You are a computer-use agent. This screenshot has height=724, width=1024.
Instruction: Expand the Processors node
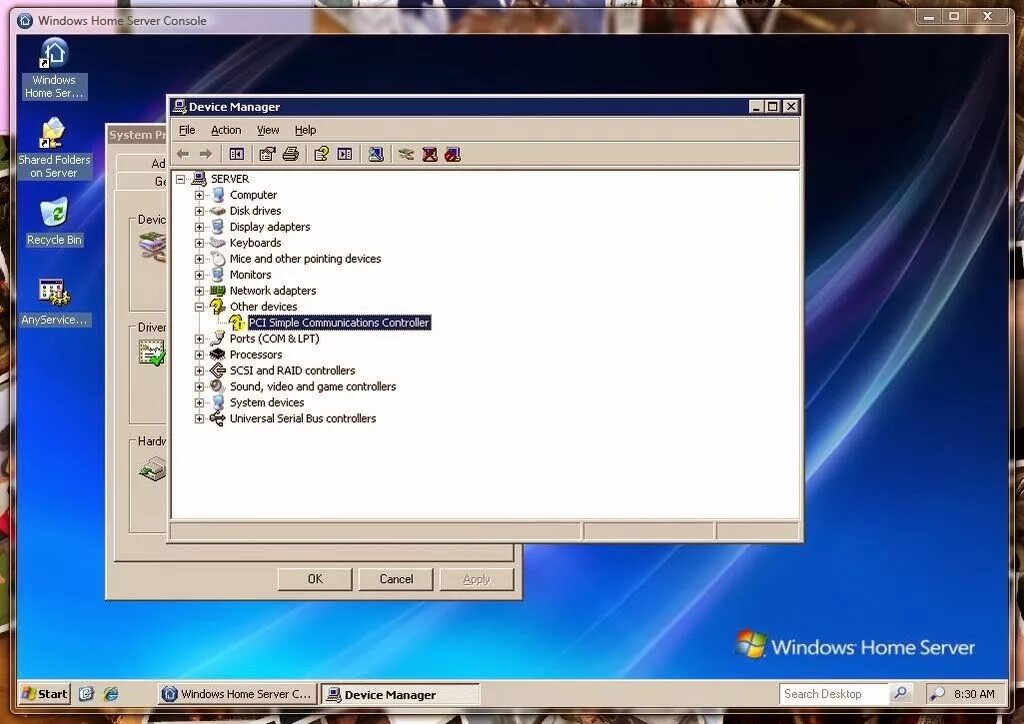click(x=199, y=355)
